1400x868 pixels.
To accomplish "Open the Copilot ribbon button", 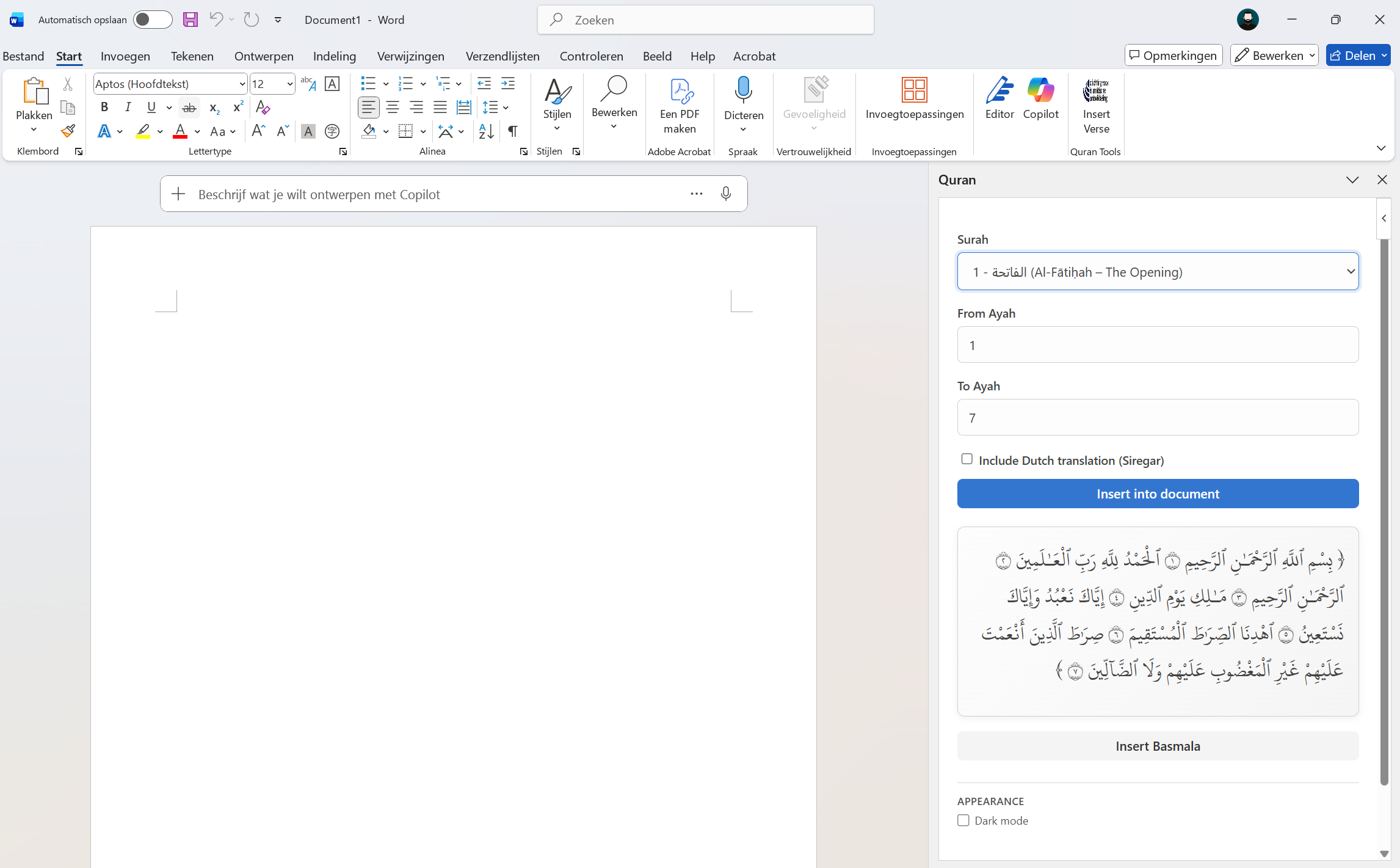I will [1040, 98].
